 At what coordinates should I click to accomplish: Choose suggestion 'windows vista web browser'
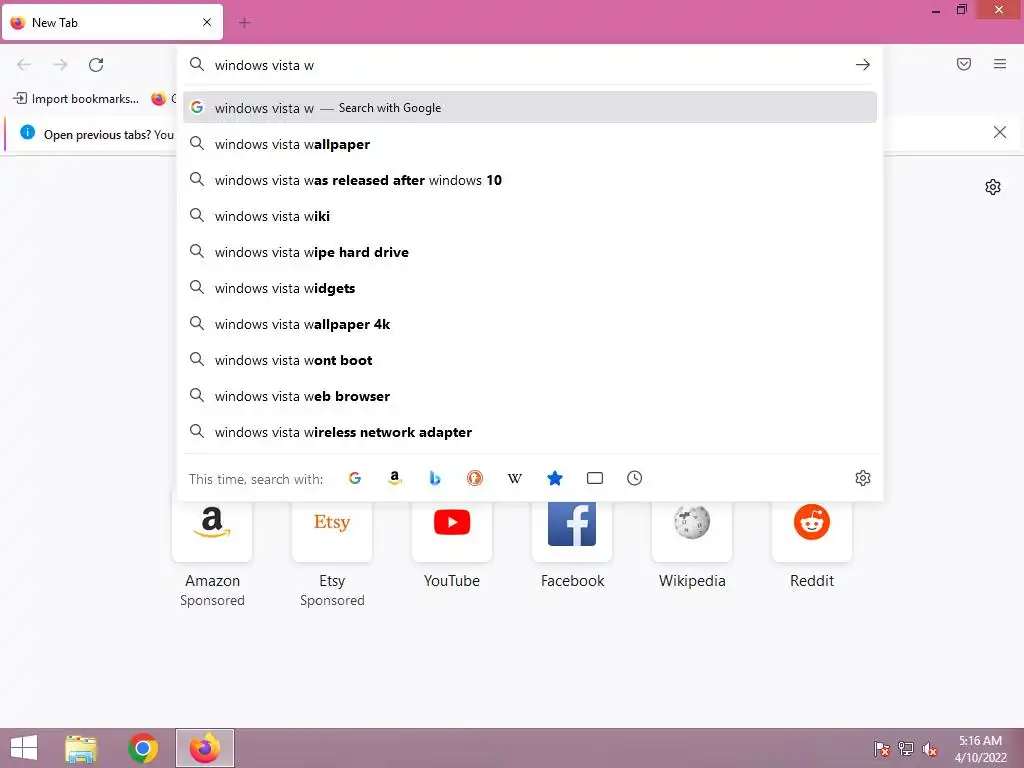coord(530,396)
